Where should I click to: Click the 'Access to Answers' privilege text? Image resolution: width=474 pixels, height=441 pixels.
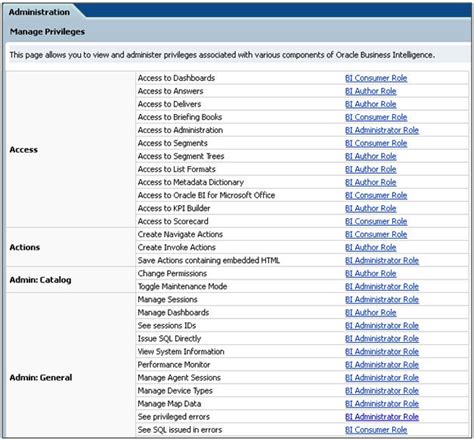coord(170,91)
